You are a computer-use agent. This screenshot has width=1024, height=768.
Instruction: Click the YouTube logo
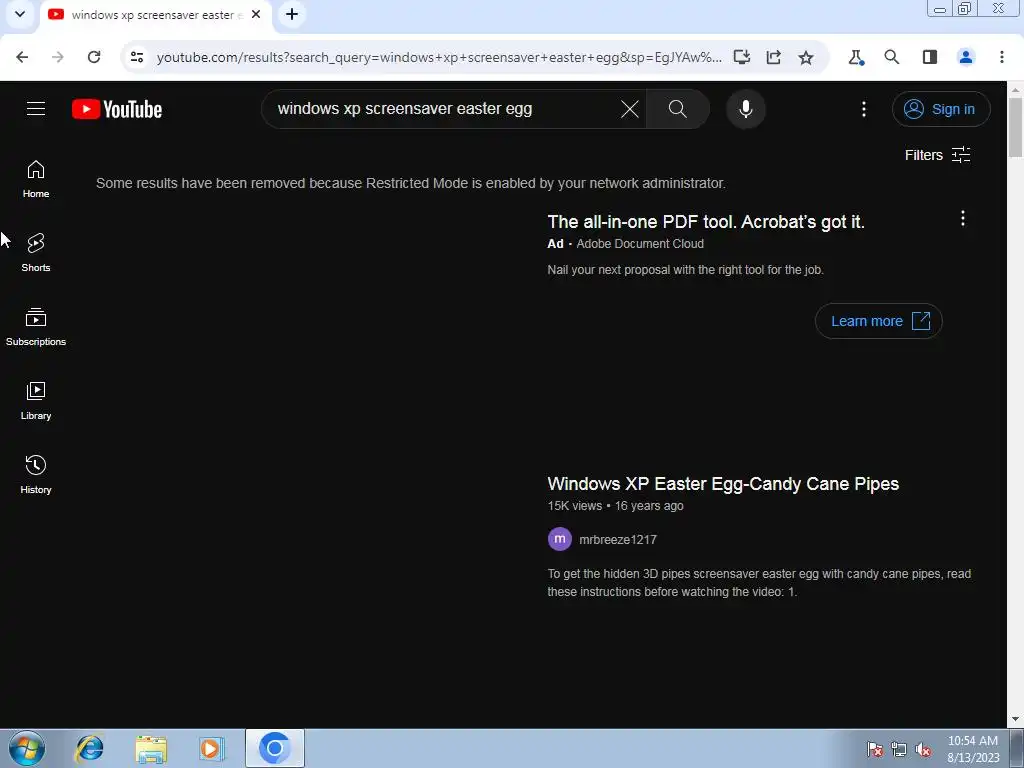pyautogui.click(x=117, y=109)
